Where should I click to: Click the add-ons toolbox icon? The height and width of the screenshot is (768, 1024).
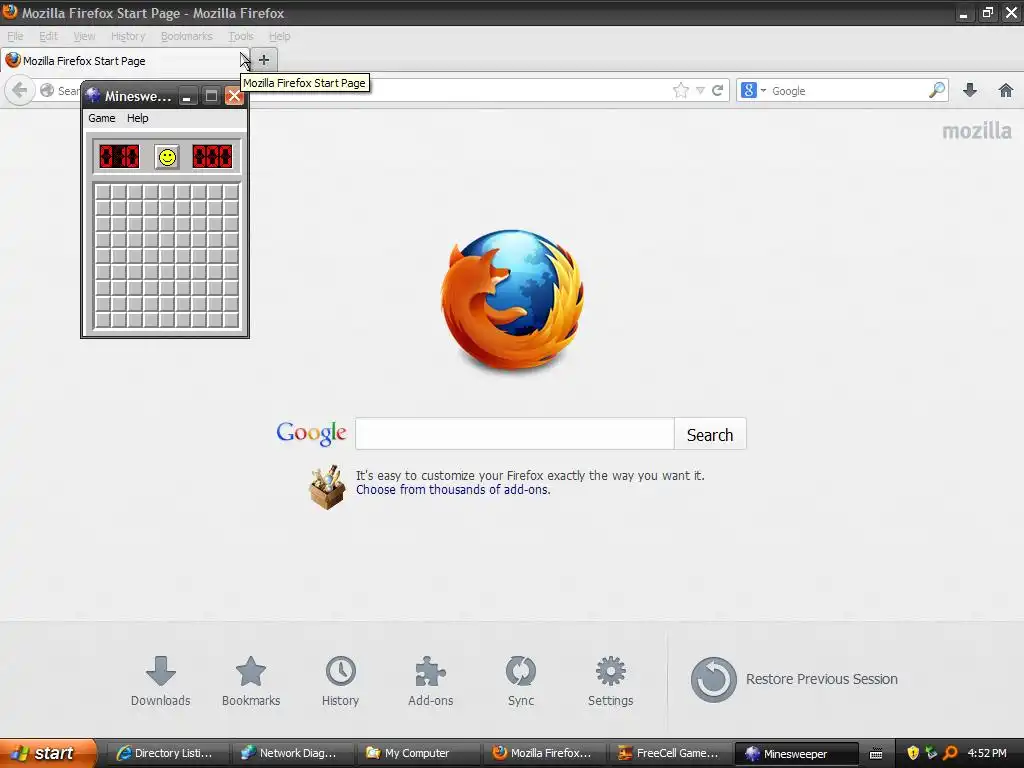click(x=327, y=487)
